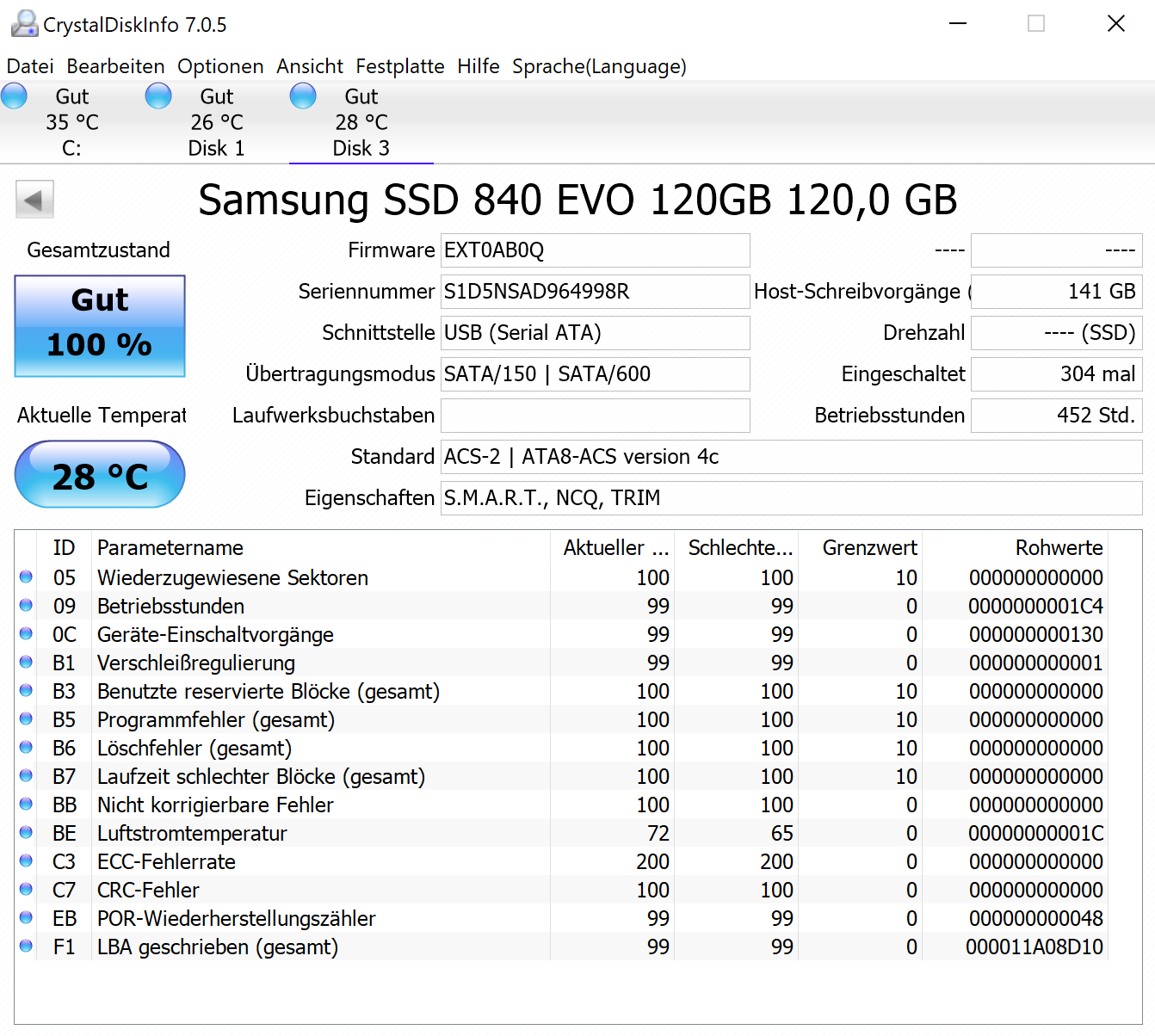Click status dot for row 09 Betriebsstunden

pos(26,606)
